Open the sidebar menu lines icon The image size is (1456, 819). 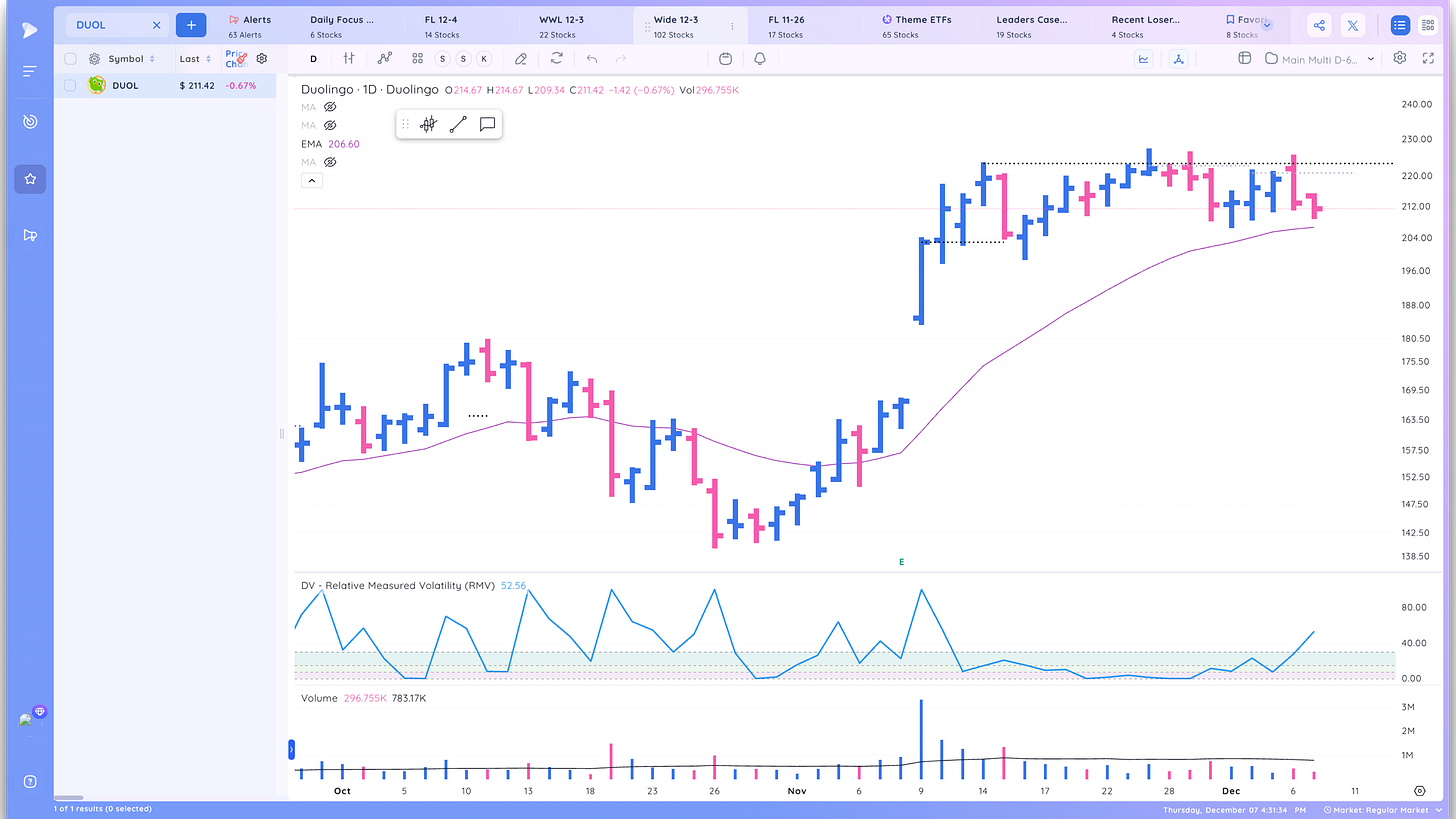pos(30,71)
